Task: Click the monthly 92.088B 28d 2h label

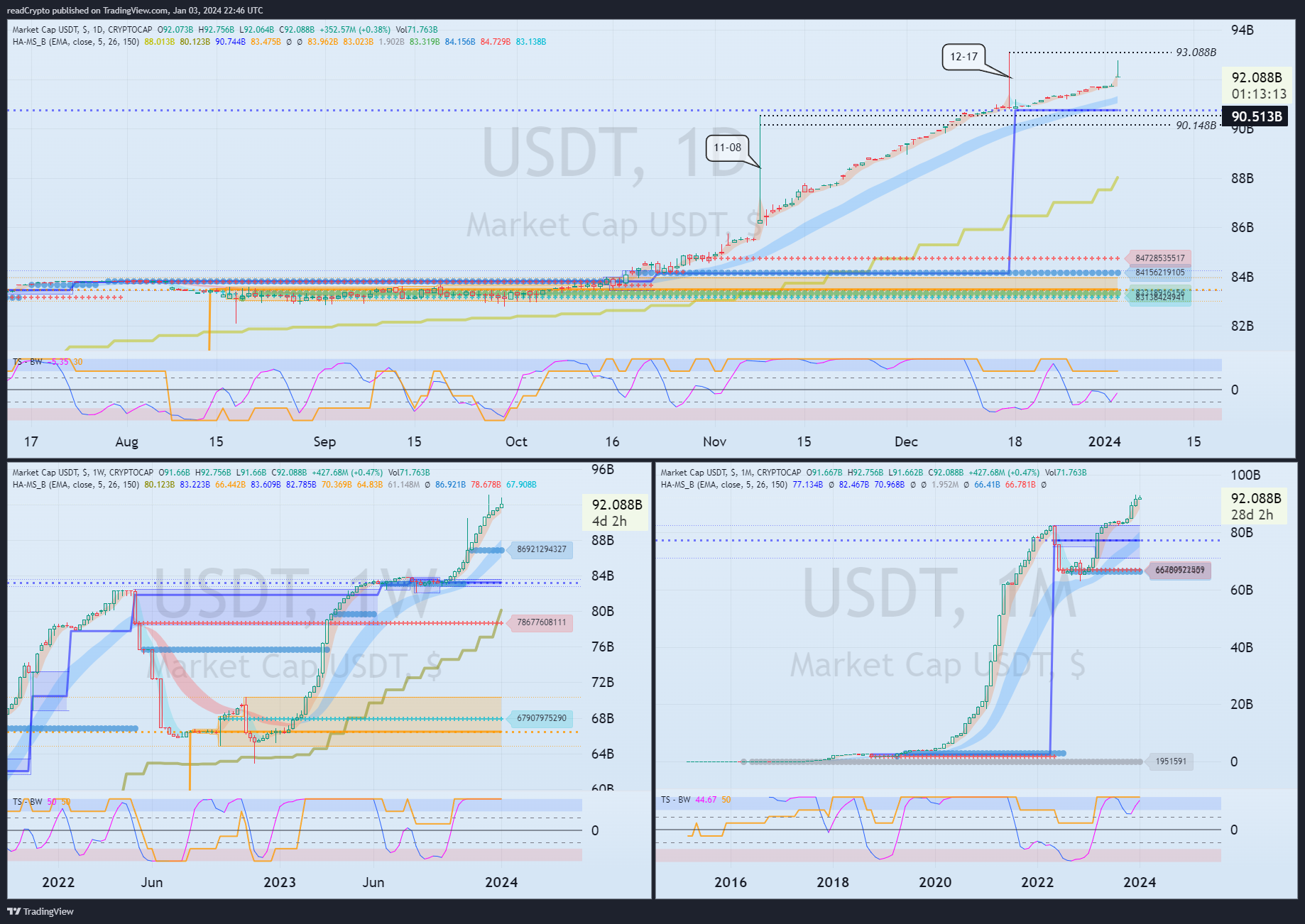Action: pyautogui.click(x=1255, y=507)
